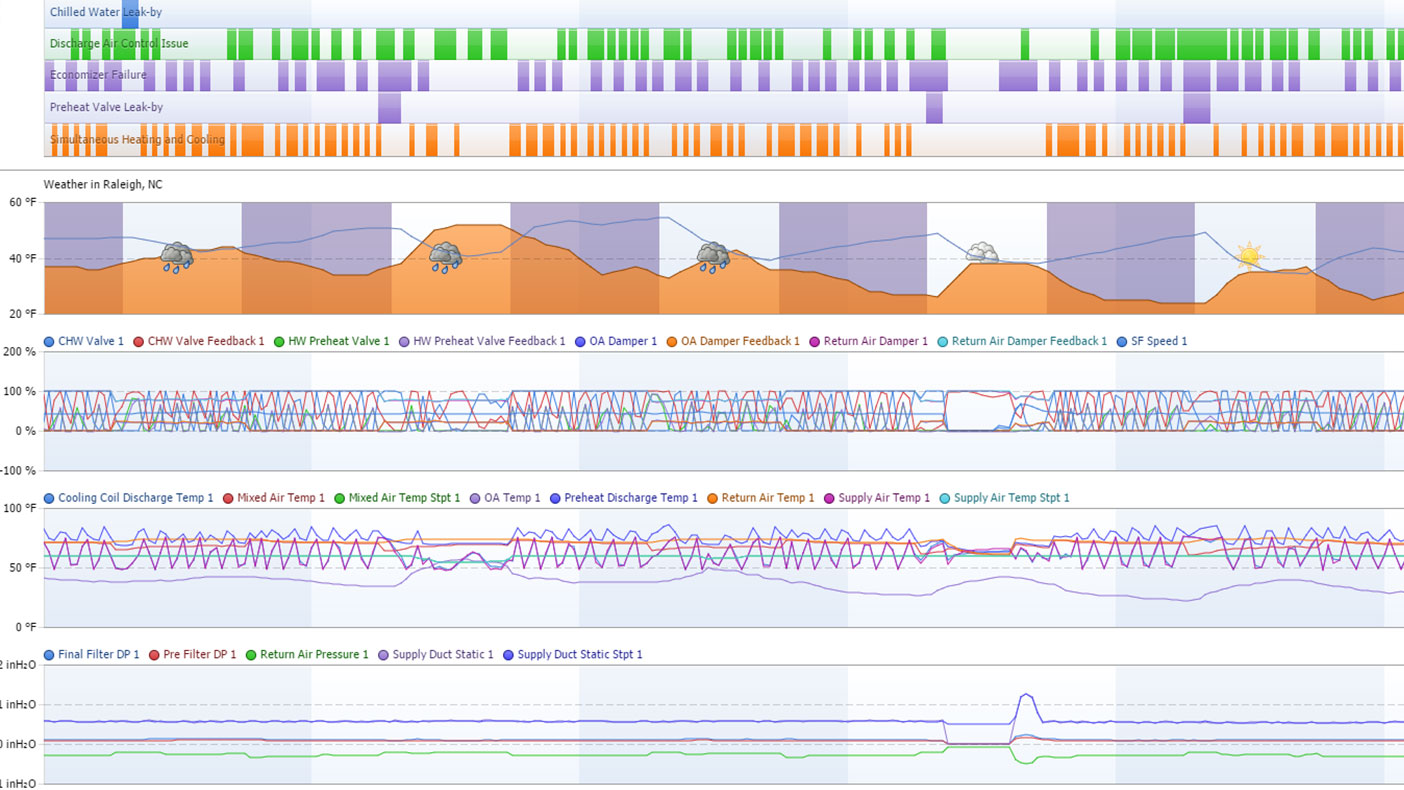Click the first Preheat Valve Leak-by fault block
The width and height of the screenshot is (1404, 790).
pos(389,108)
